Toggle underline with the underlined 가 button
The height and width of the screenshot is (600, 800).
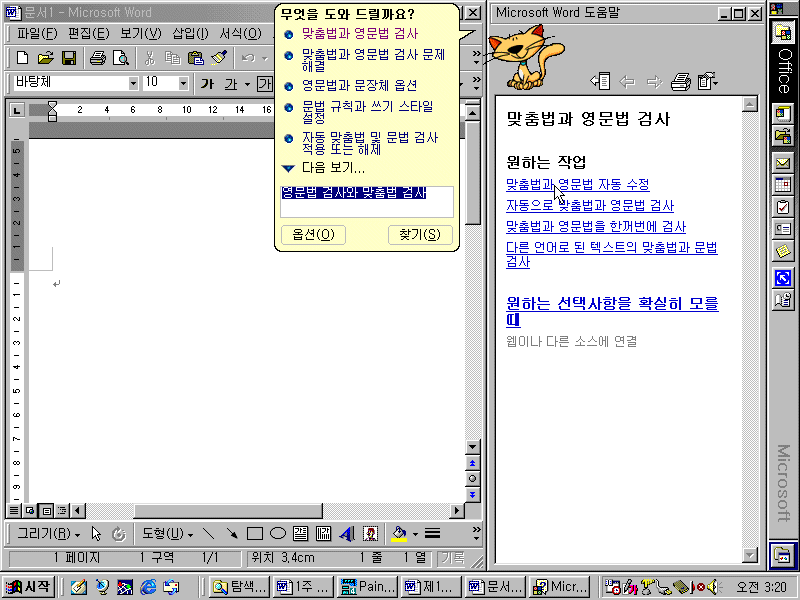pyautogui.click(x=231, y=83)
